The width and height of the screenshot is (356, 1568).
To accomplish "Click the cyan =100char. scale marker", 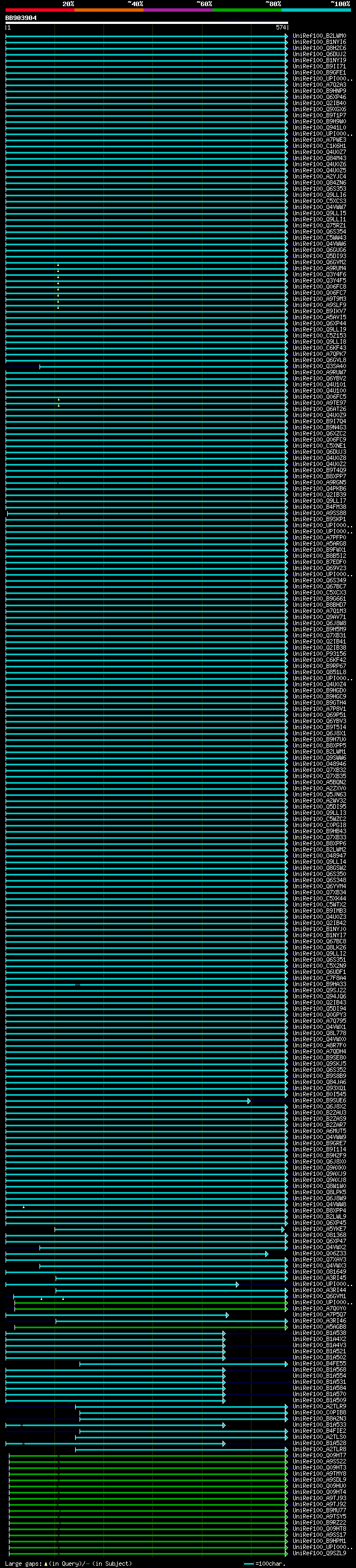I will (248, 1564).
